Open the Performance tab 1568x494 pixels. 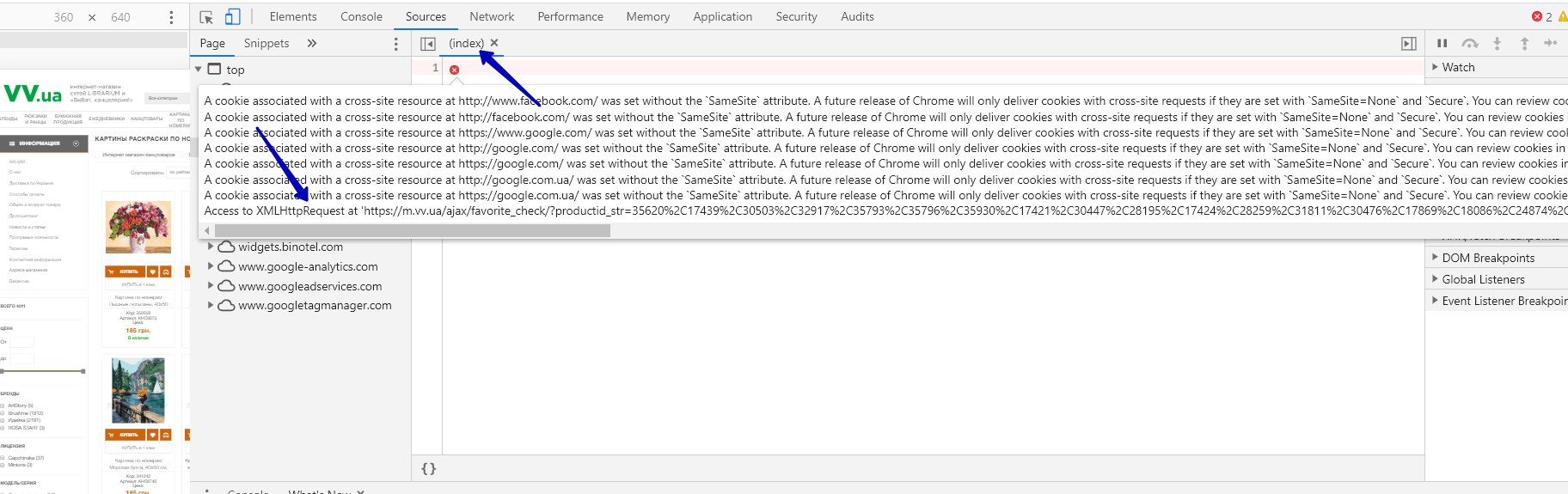570,16
